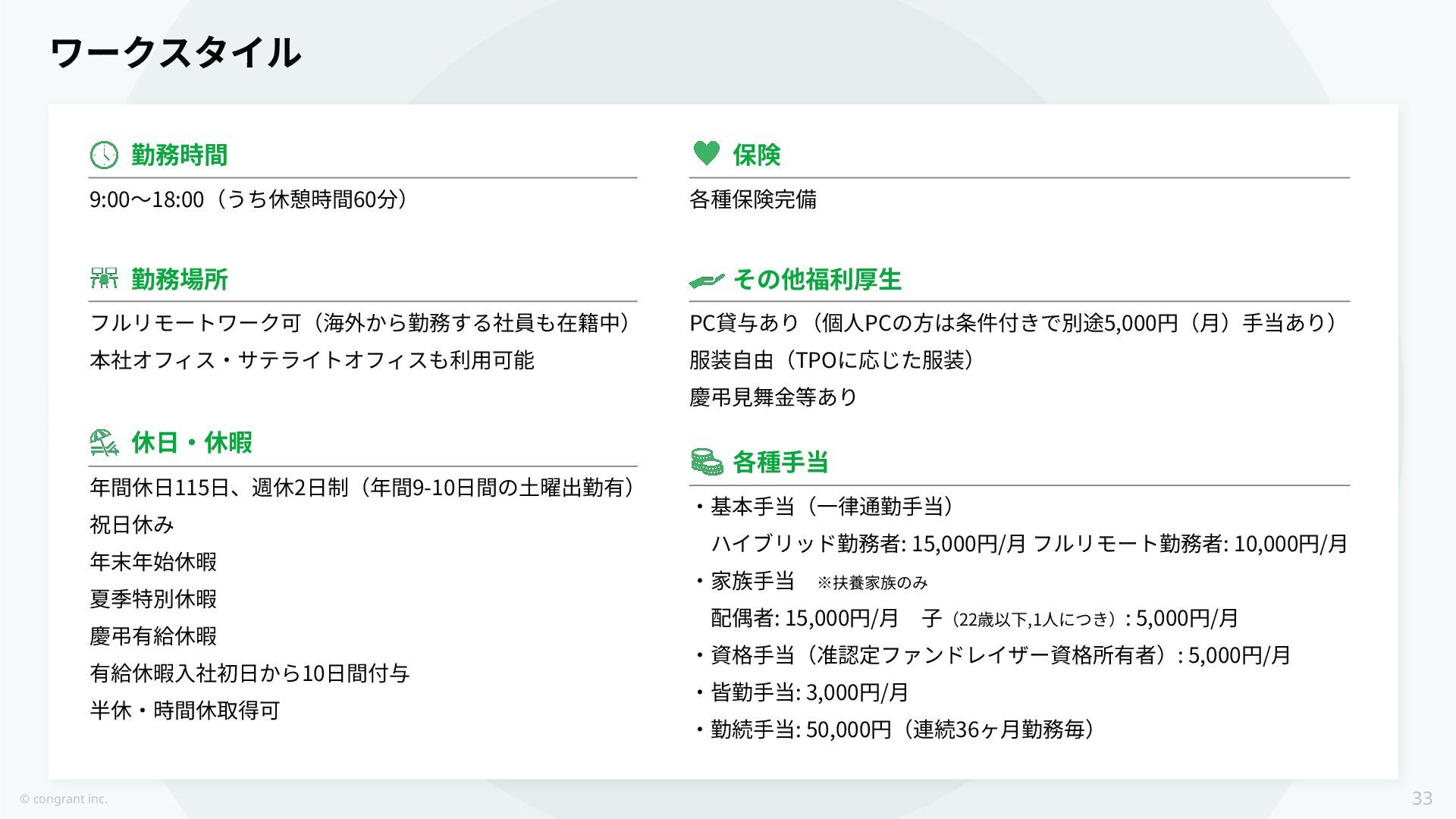Select the heading その他福利厚生
This screenshot has height=819, width=1456.
coord(817,279)
